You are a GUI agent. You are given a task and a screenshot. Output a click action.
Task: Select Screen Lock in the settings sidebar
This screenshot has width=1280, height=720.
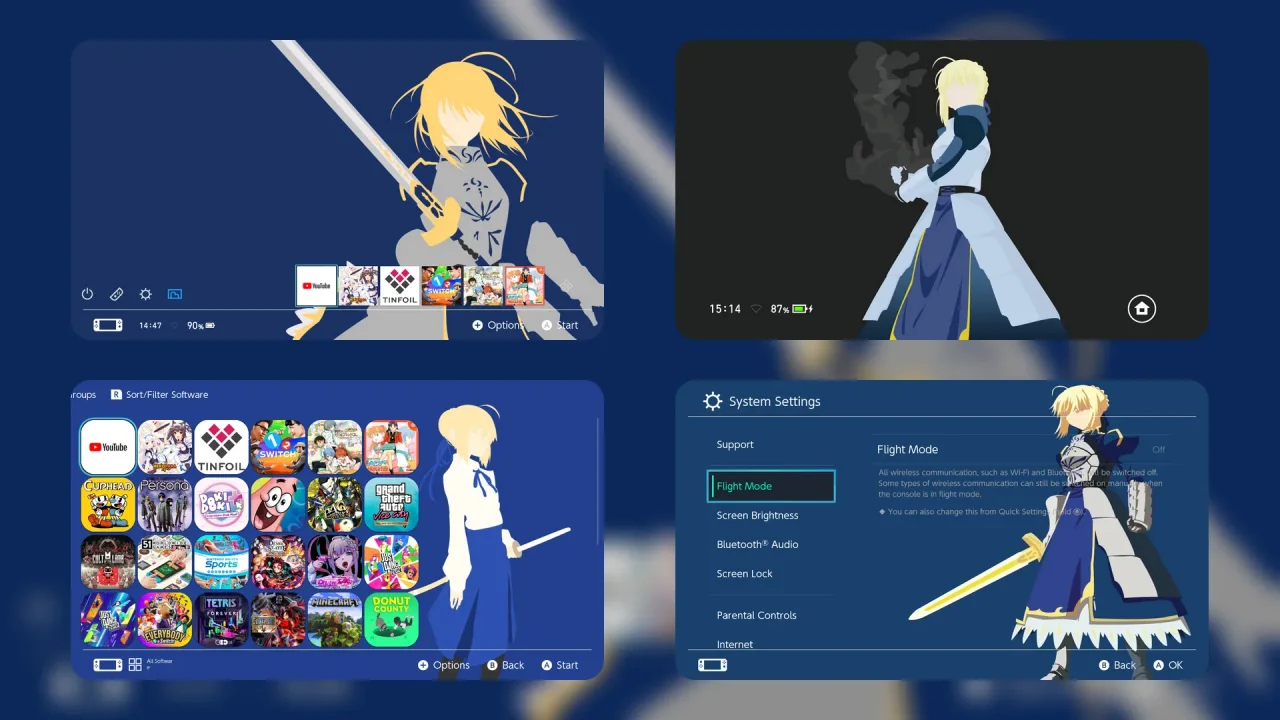tap(744, 573)
